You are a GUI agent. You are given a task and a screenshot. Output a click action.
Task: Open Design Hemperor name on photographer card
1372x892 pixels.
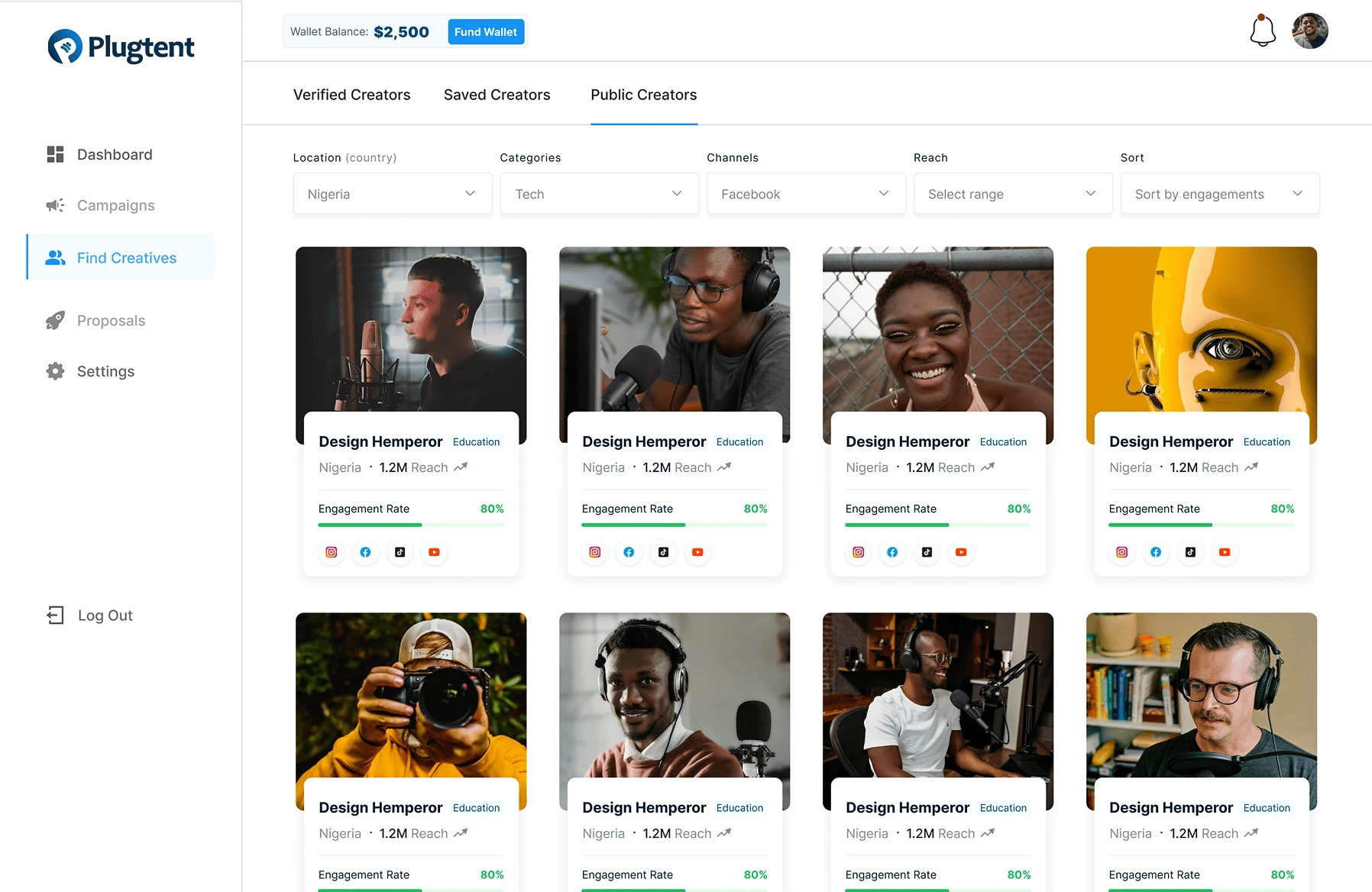click(380, 807)
